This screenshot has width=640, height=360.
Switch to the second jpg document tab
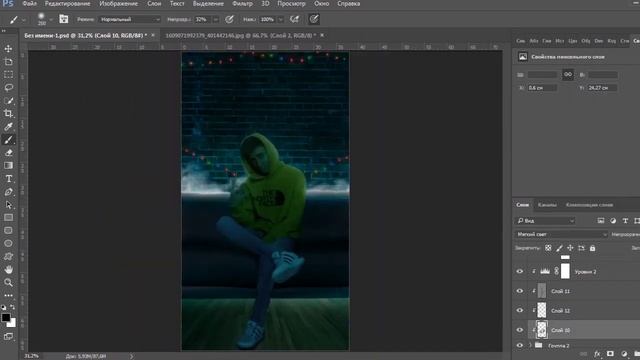point(241,36)
